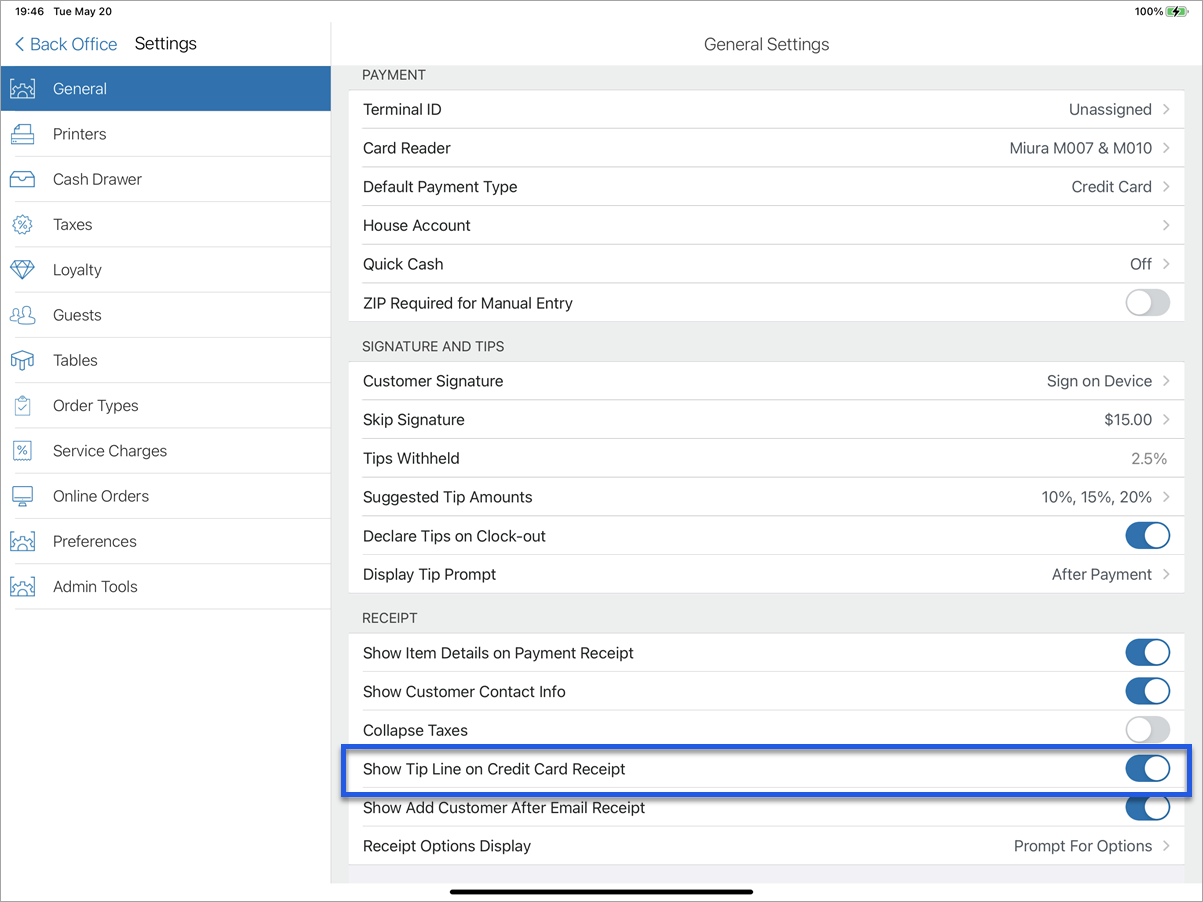
Task: Click the Tips Withheld 2.5% value
Action: coord(1148,458)
